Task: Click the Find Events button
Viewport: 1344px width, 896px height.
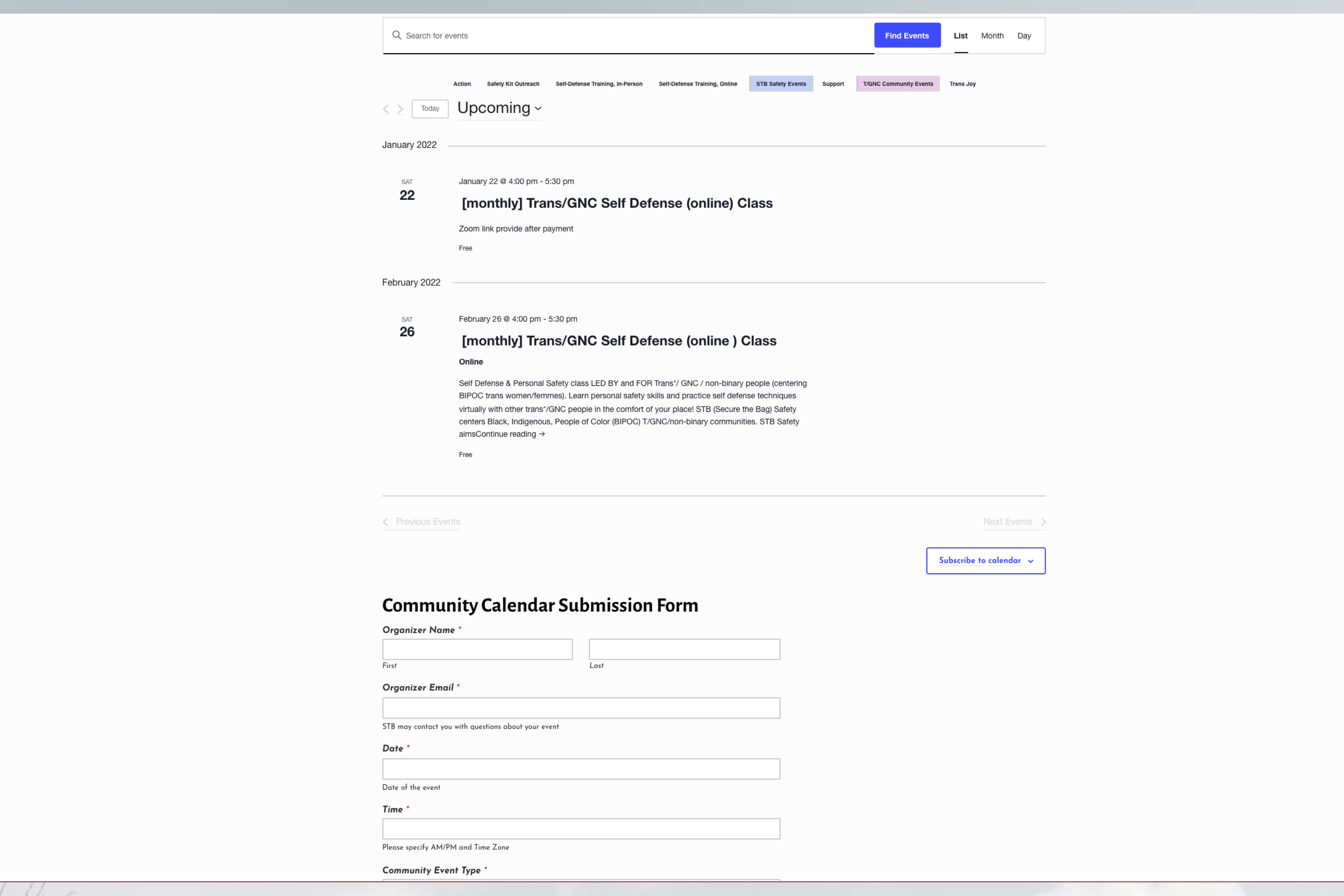Action: 907,35
